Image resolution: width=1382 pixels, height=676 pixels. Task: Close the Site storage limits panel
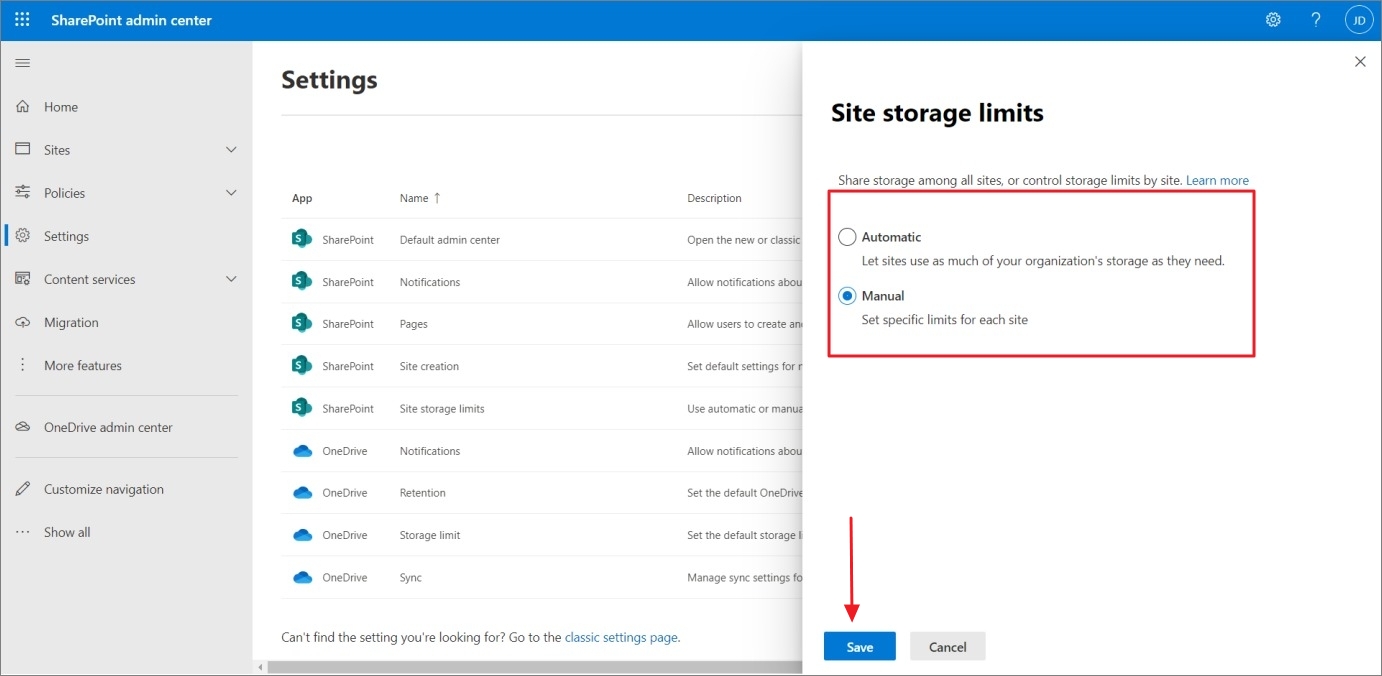click(1360, 62)
